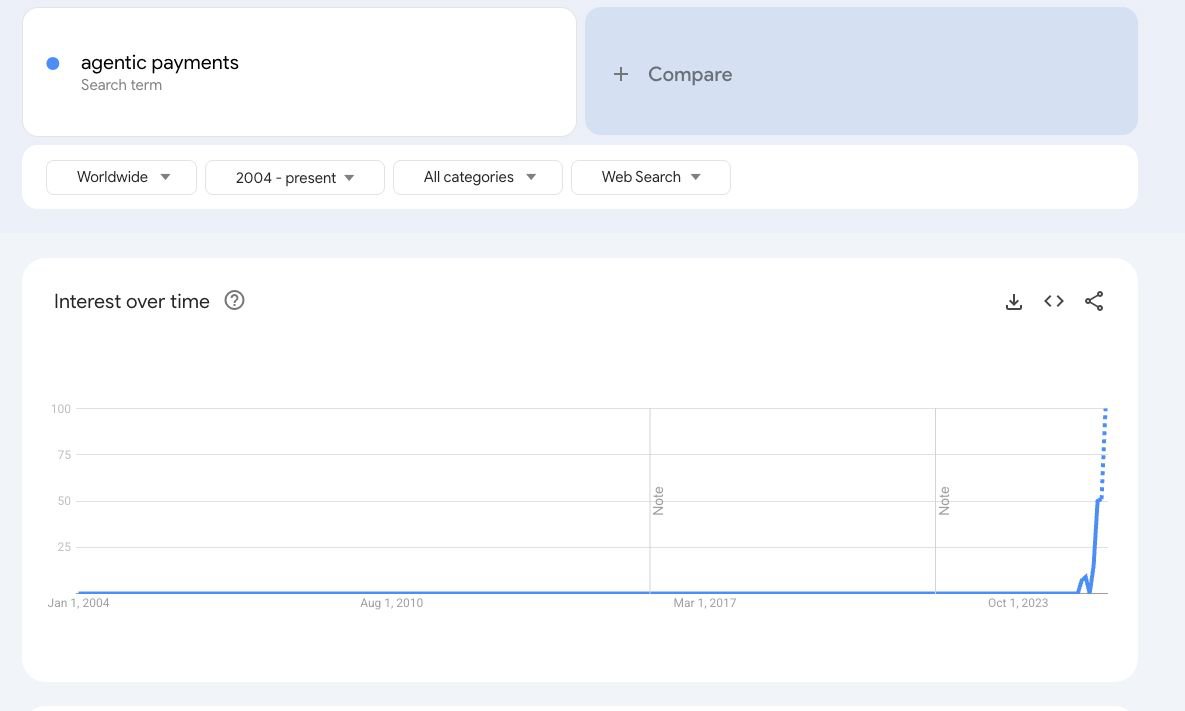
Task: Click the Note marker near Mar 2017
Action: point(658,501)
